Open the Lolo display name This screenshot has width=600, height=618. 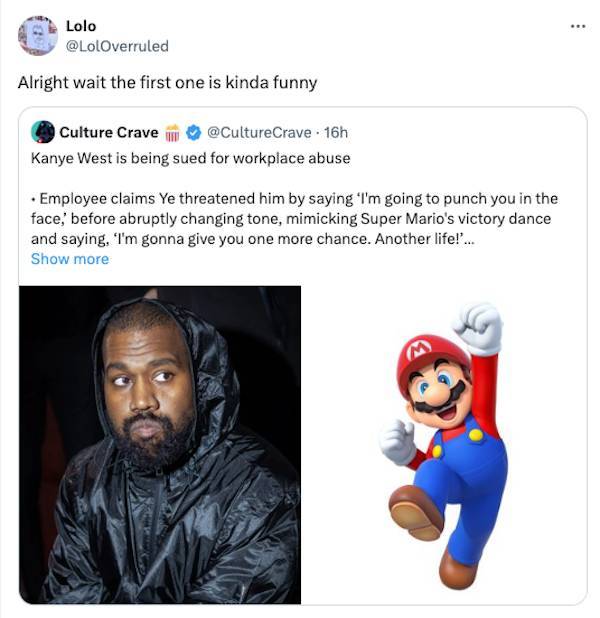(81, 26)
